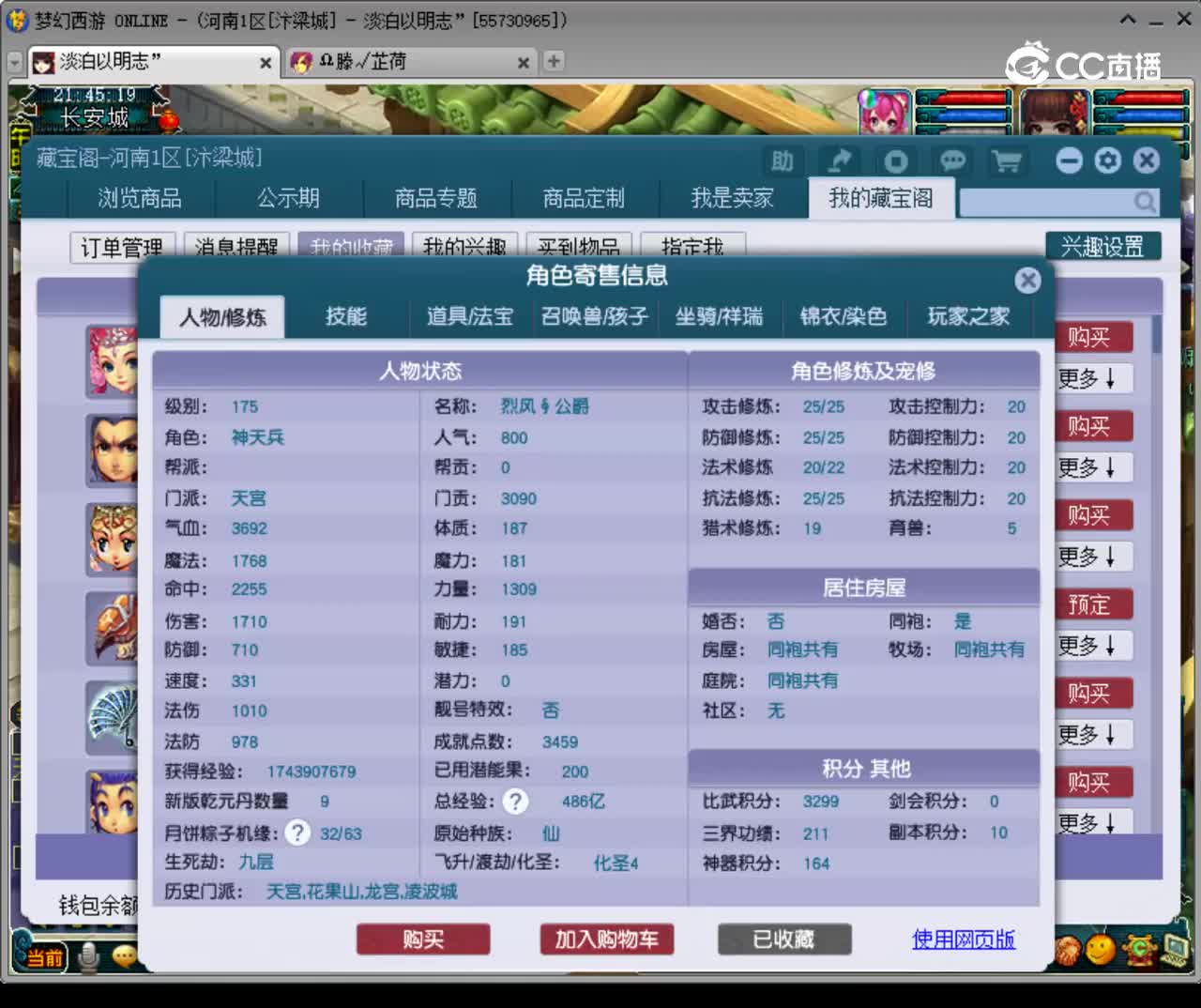Click the brown-haired character avatar at top right

(1055, 113)
